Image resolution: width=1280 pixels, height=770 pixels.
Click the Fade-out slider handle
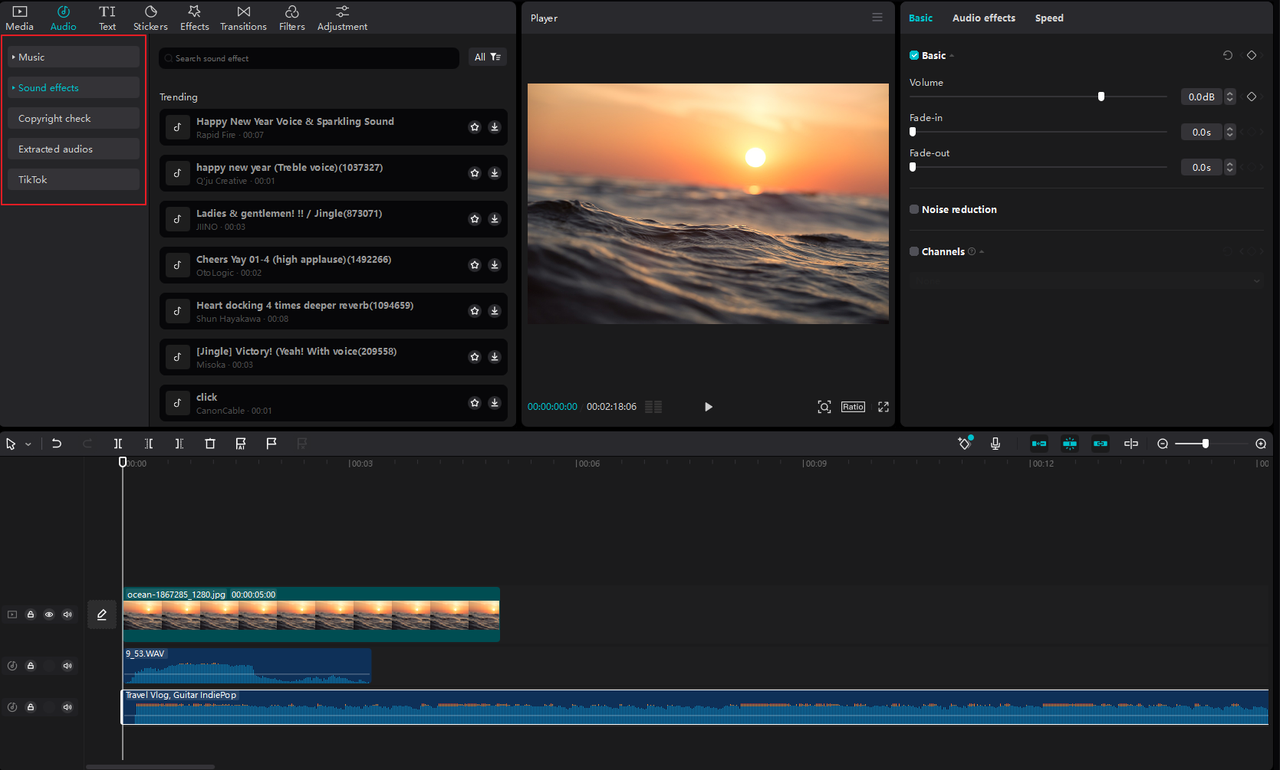click(912, 167)
